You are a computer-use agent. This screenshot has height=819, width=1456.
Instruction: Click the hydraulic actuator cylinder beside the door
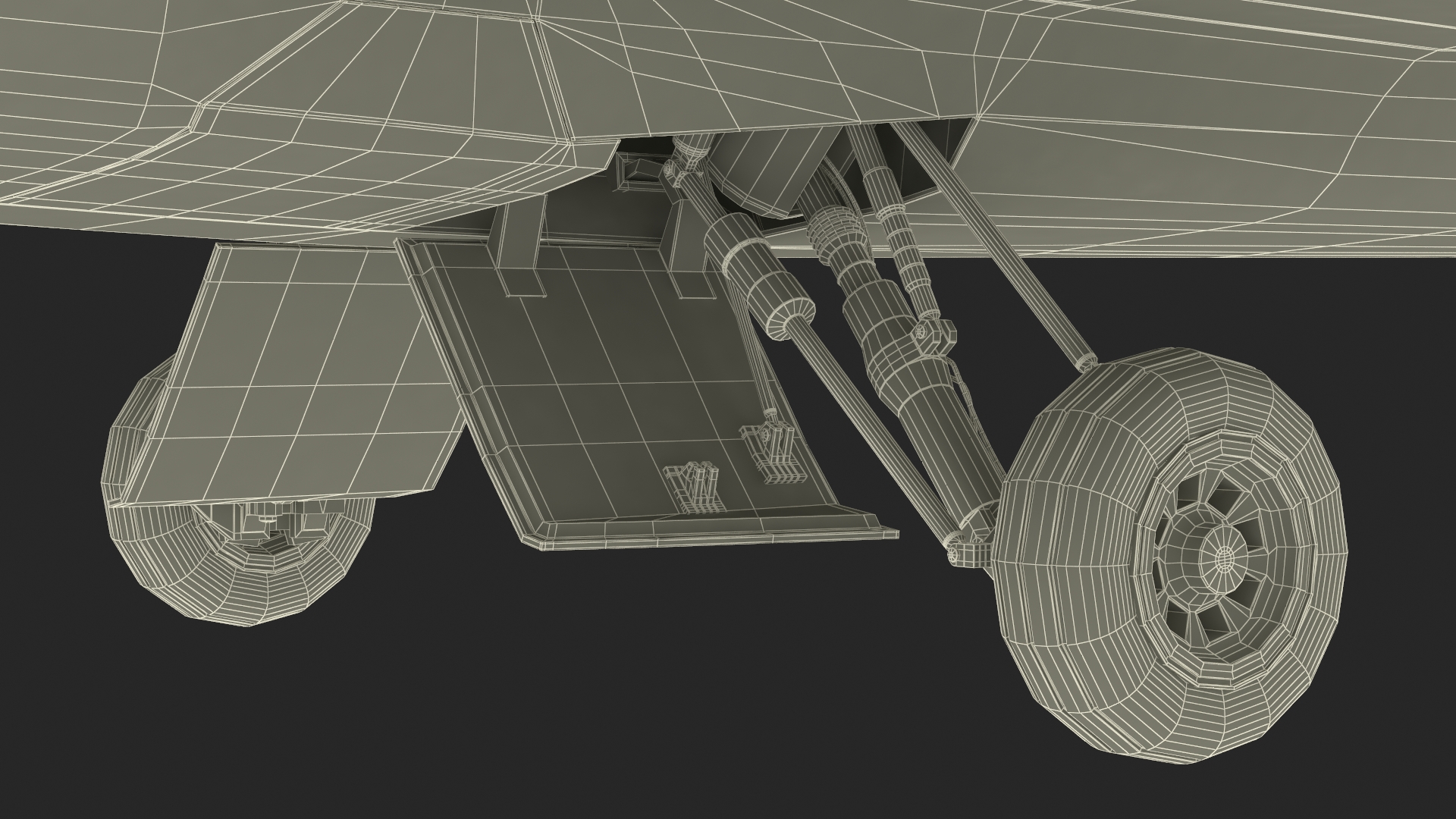click(758, 277)
